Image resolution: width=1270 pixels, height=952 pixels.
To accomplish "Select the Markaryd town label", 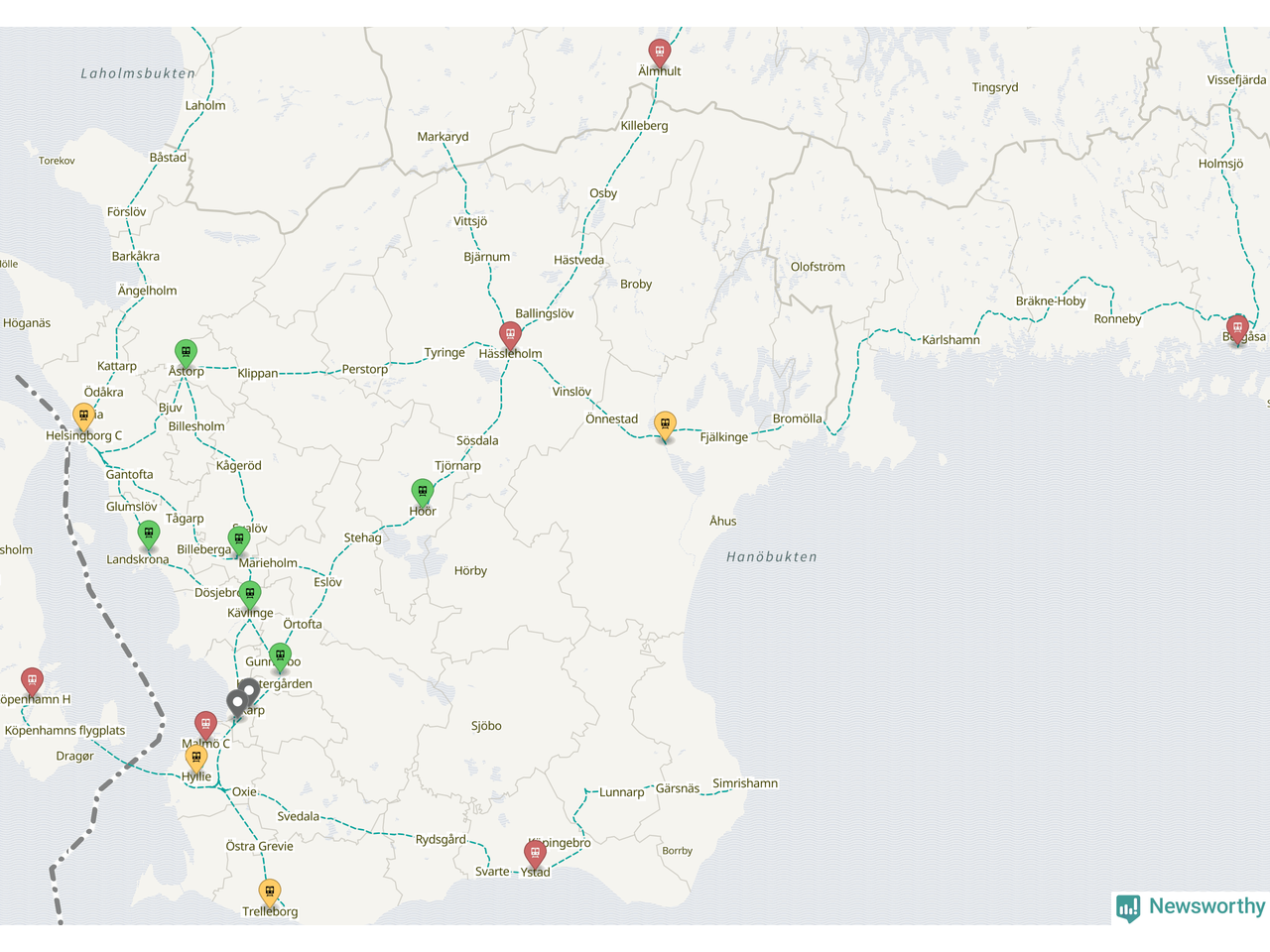I will pos(443,137).
